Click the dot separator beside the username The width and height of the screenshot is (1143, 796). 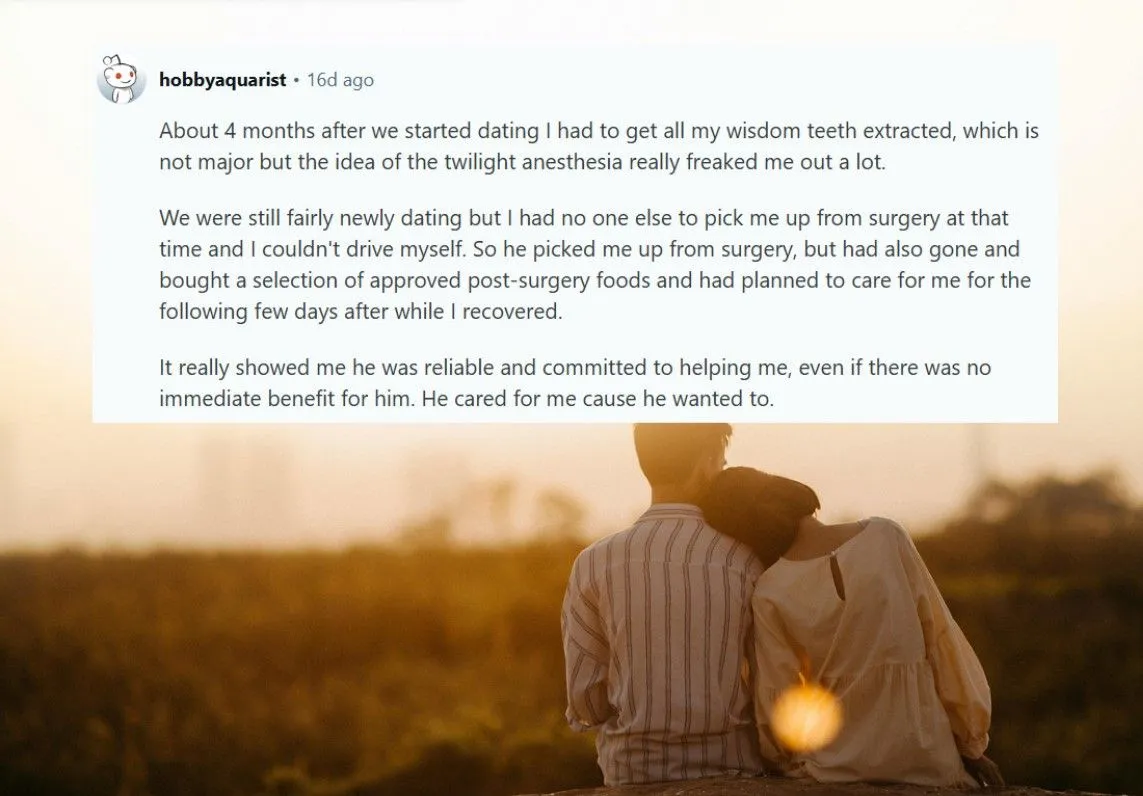coord(296,80)
